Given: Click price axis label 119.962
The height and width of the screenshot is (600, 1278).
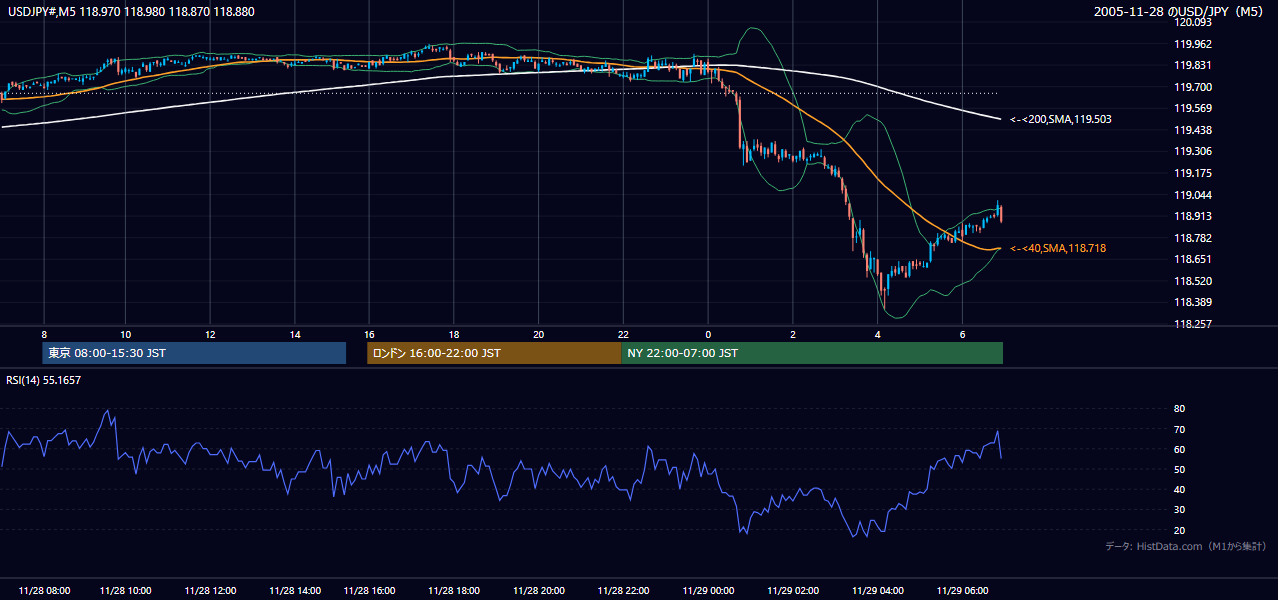Looking at the screenshot, I should (1192, 44).
